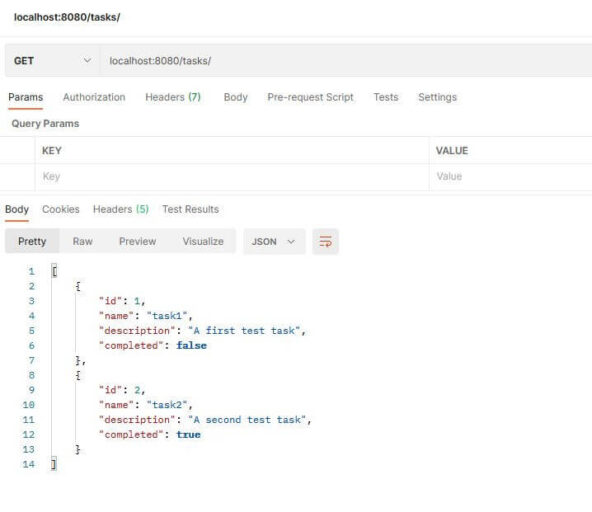Click the chevron beside the GET method

[87, 61]
